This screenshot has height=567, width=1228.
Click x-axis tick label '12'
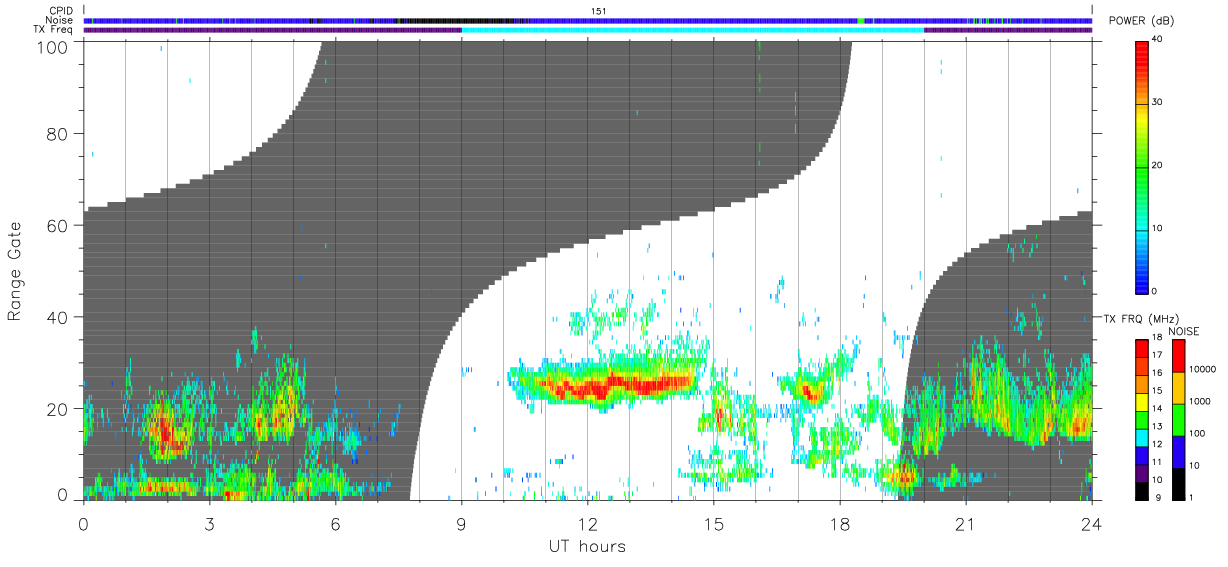(x=587, y=524)
